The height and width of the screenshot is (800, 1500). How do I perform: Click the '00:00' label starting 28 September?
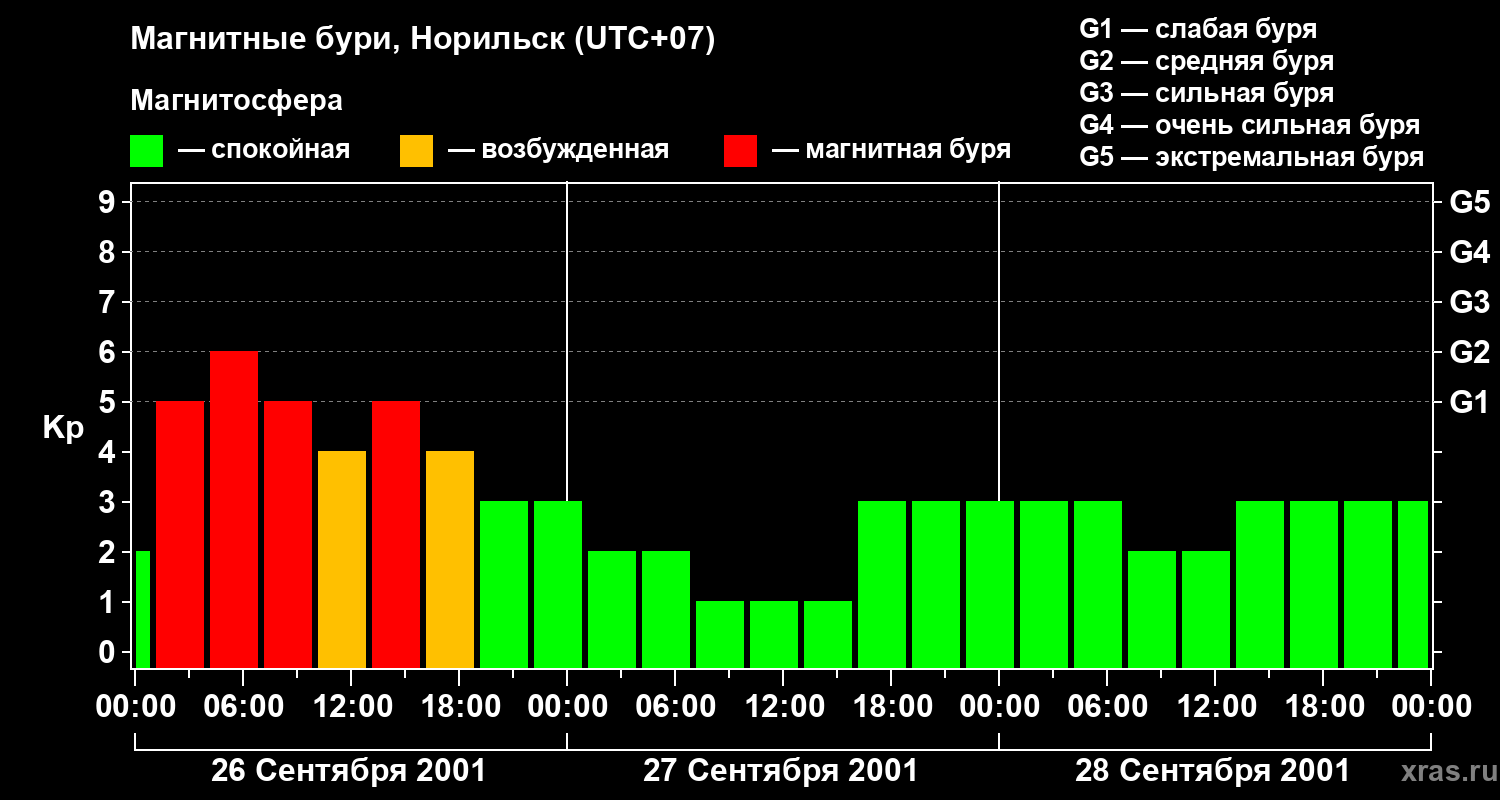[x=999, y=707]
